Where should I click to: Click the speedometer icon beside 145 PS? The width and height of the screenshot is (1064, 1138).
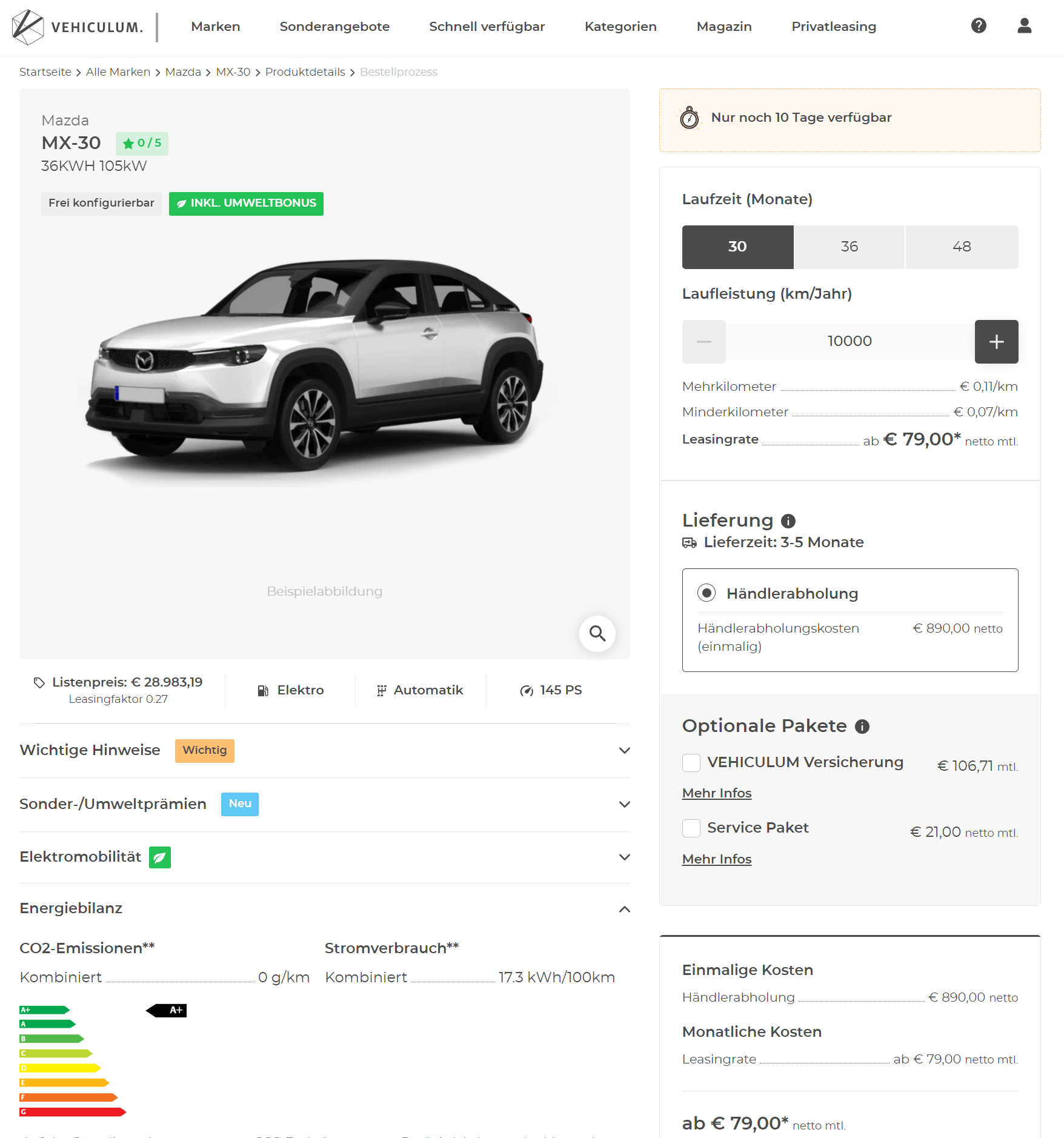click(527, 691)
